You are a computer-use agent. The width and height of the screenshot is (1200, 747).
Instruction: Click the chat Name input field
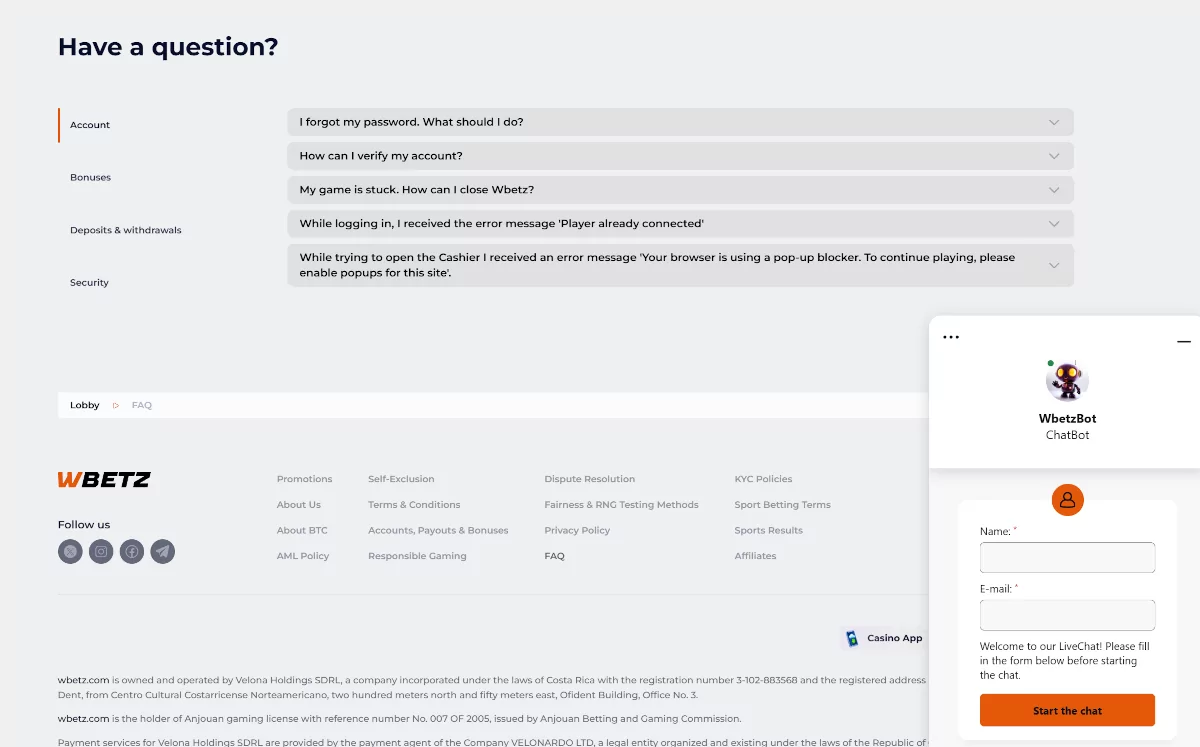click(1067, 557)
